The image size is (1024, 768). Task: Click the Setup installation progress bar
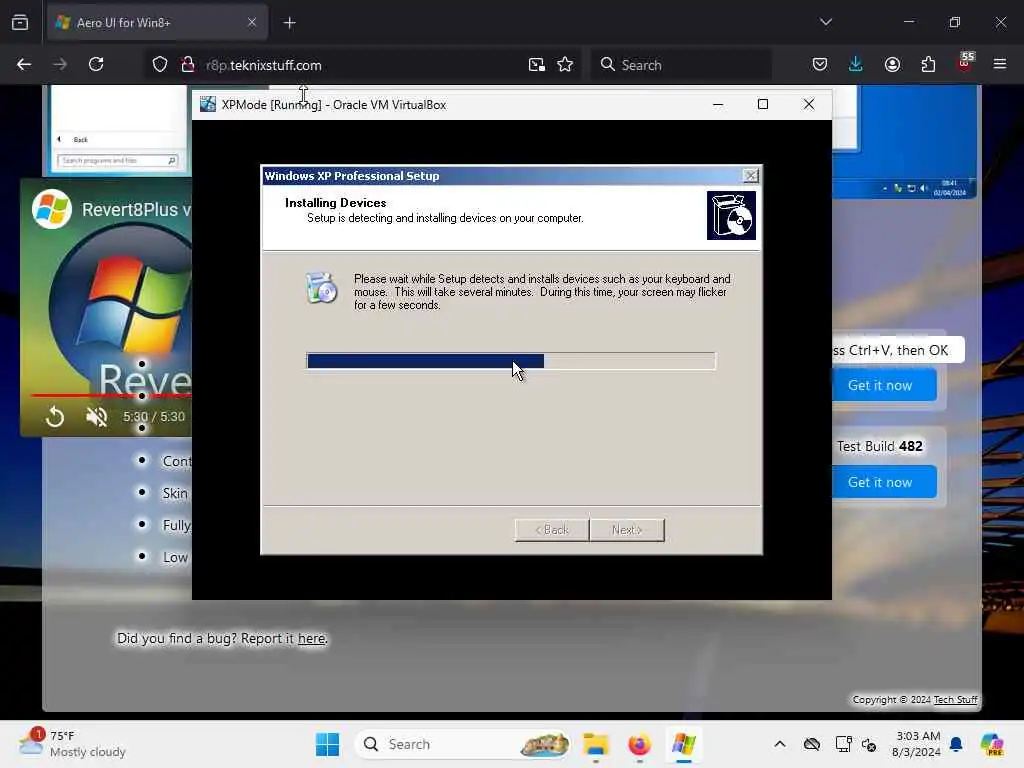click(511, 361)
